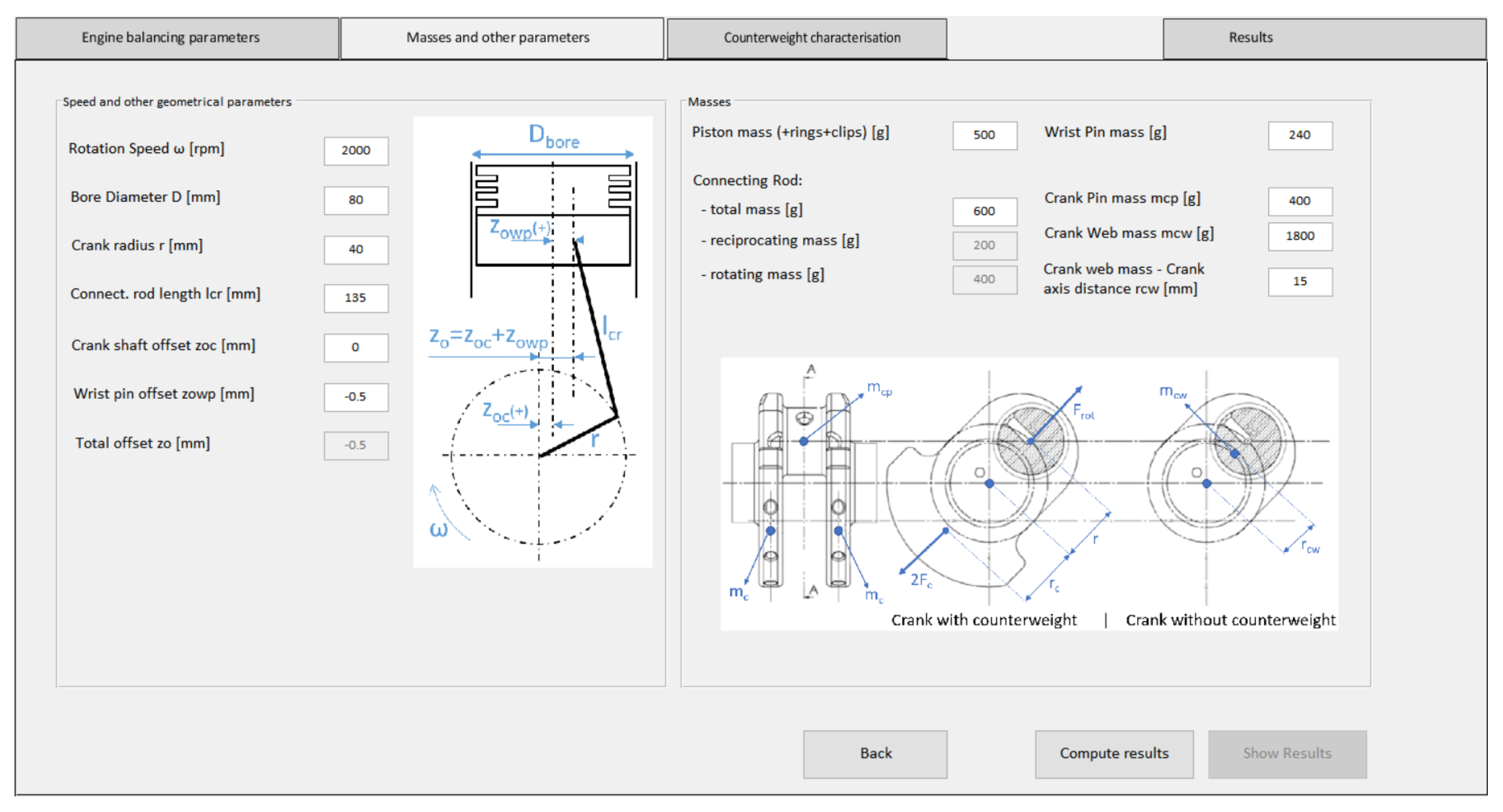Click Connecting Rod total mass field
This screenshot has width=1503, height=812.
[984, 211]
